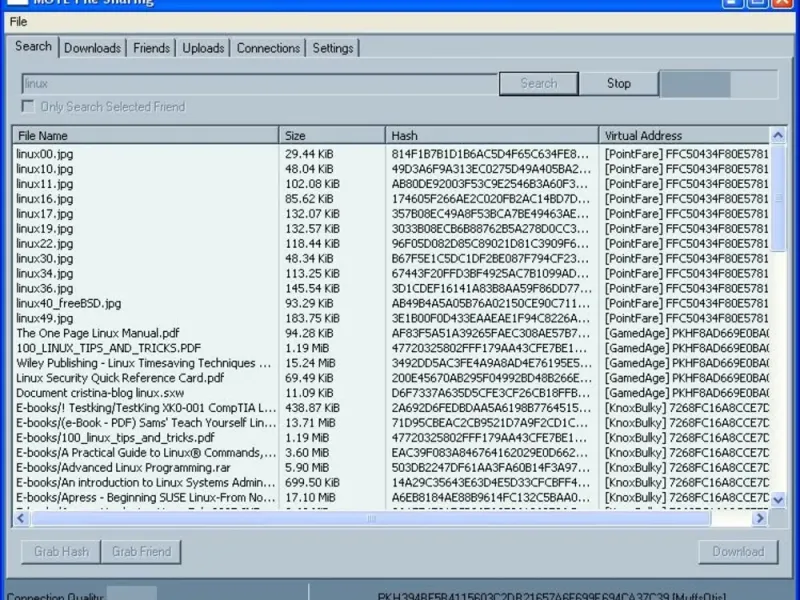Screen dimensions: 800x600
Task: Click the horizontal scrollbar left arrow
Action: (x=21, y=518)
